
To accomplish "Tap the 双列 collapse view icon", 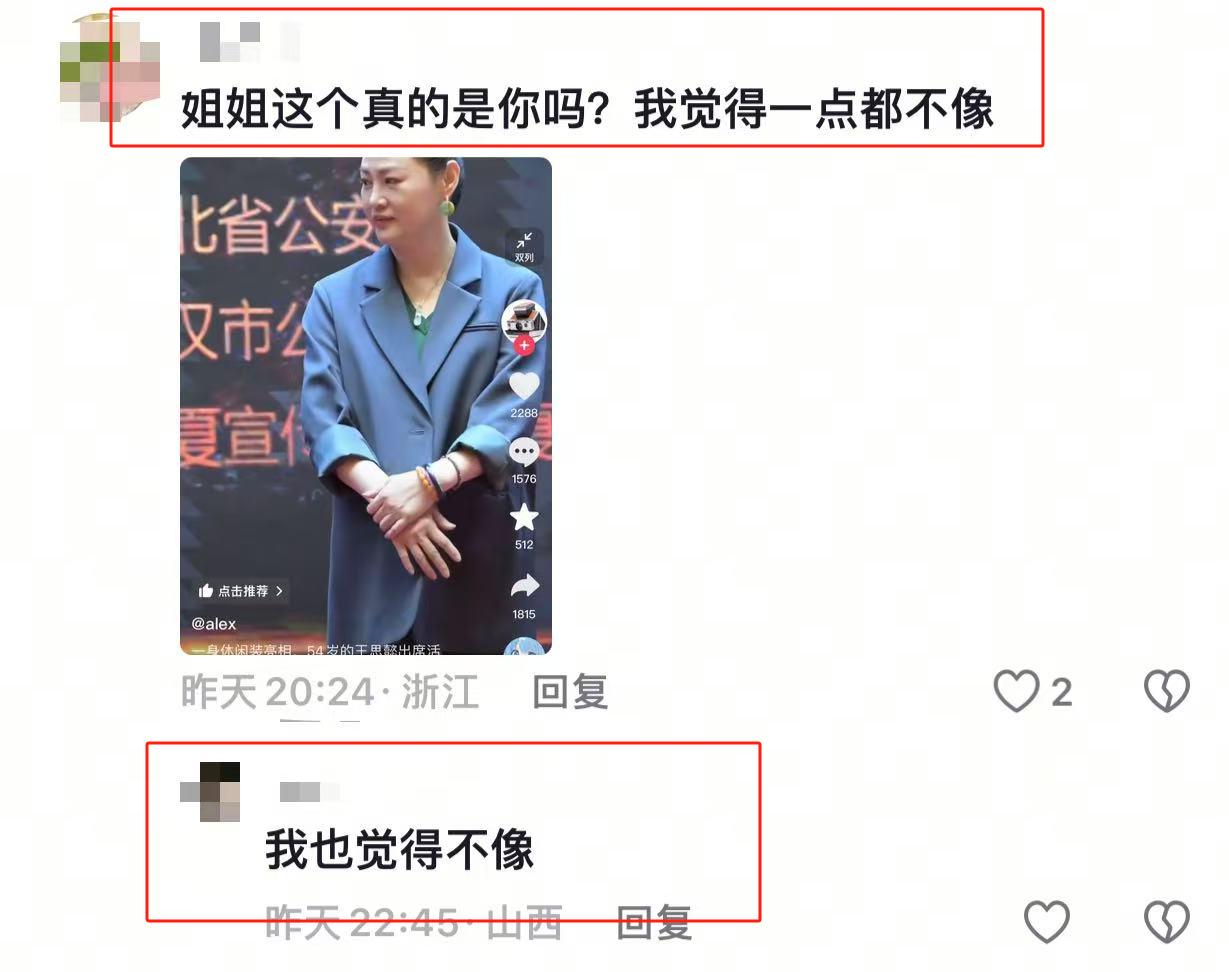I will click(x=524, y=246).
